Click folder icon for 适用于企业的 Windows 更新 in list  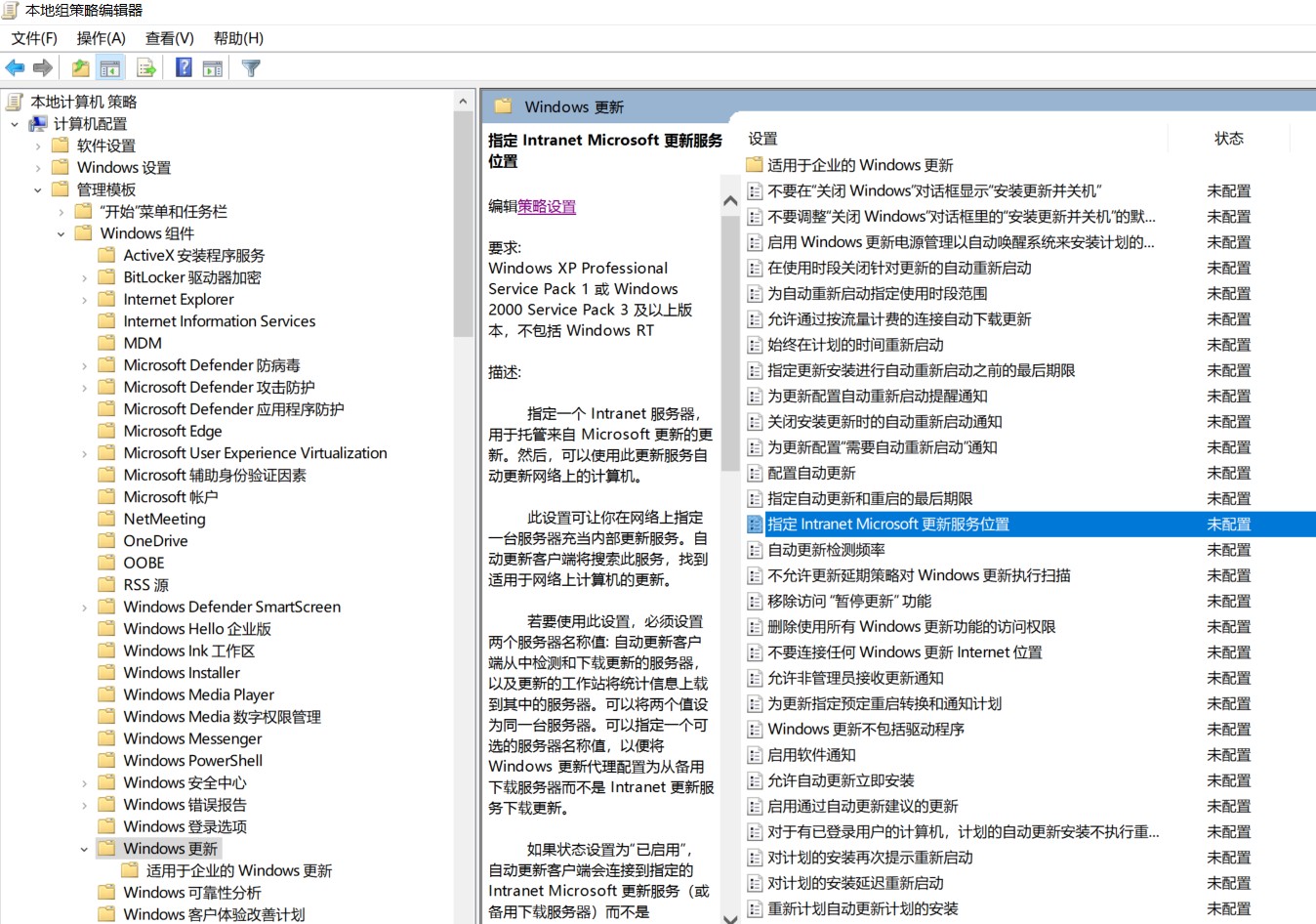coord(755,165)
